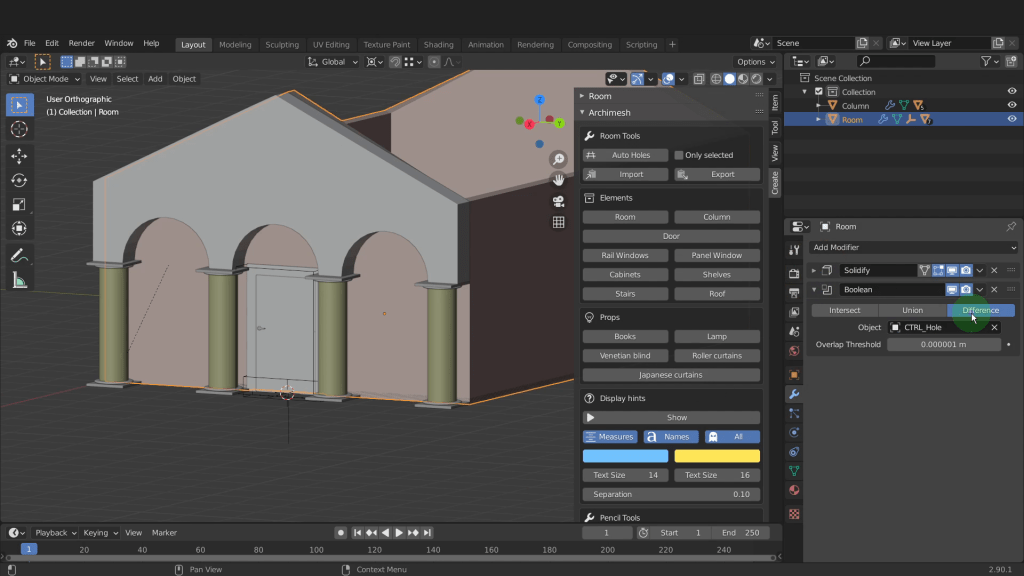Choose the Rotate tool
This screenshot has height=576, width=1024.
point(19,180)
